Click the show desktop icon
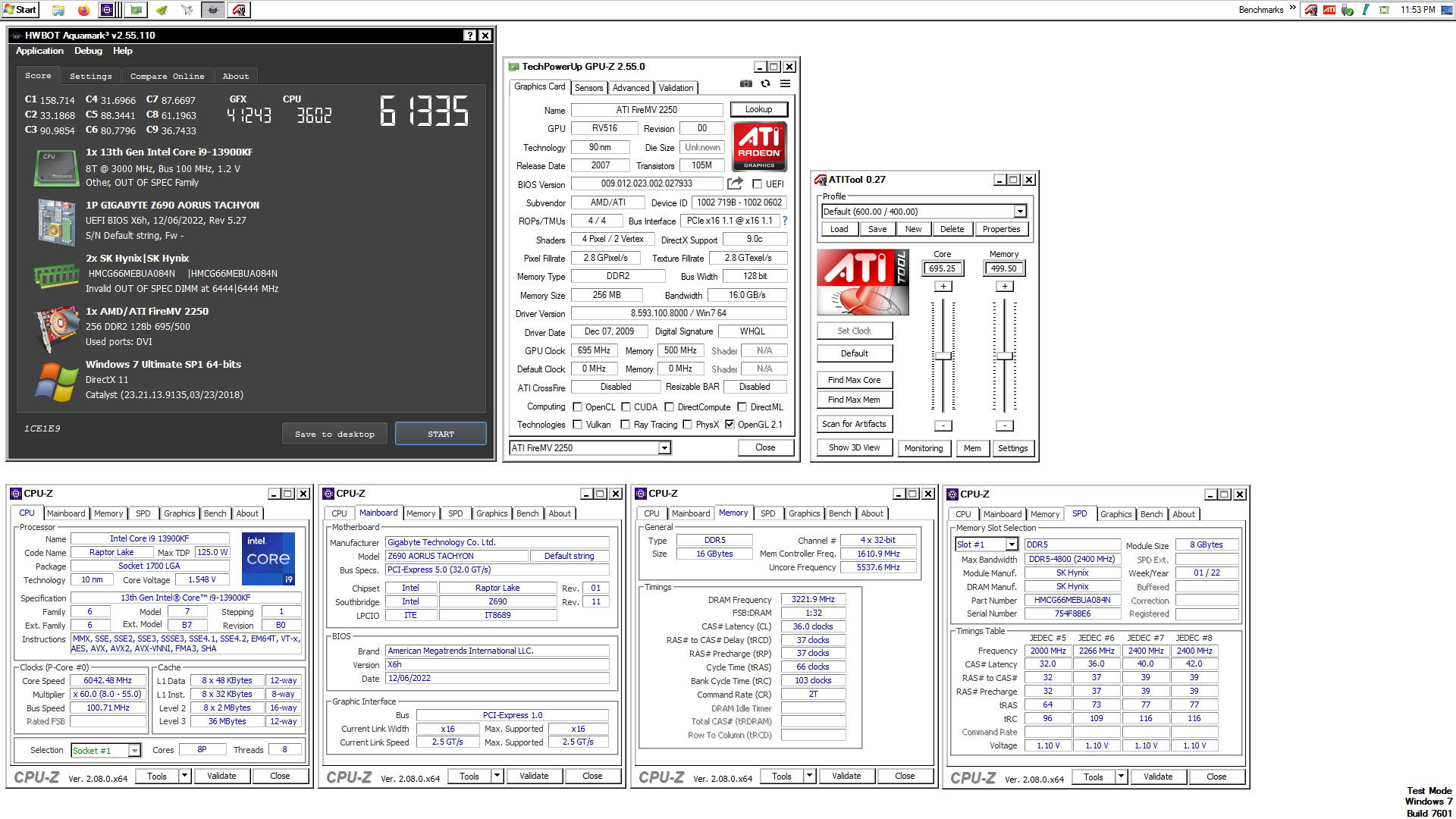Image resolution: width=1456 pixels, height=819 pixels. (1448, 10)
